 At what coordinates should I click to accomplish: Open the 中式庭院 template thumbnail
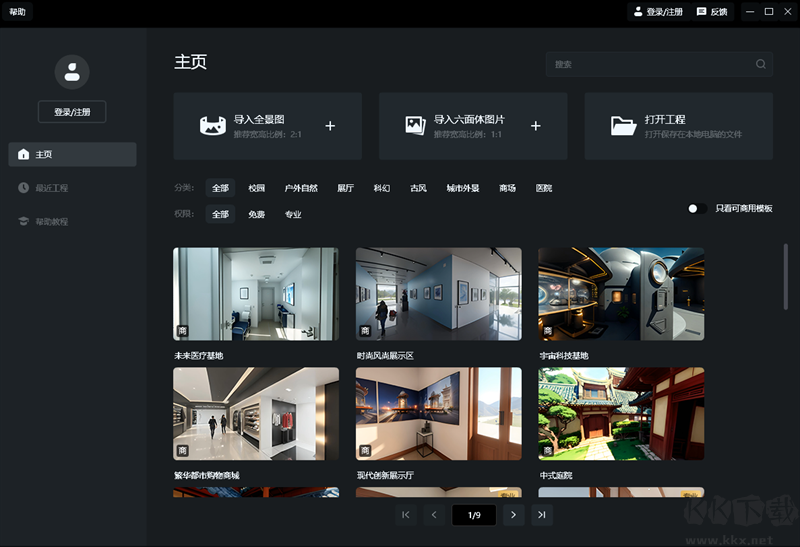click(621, 414)
